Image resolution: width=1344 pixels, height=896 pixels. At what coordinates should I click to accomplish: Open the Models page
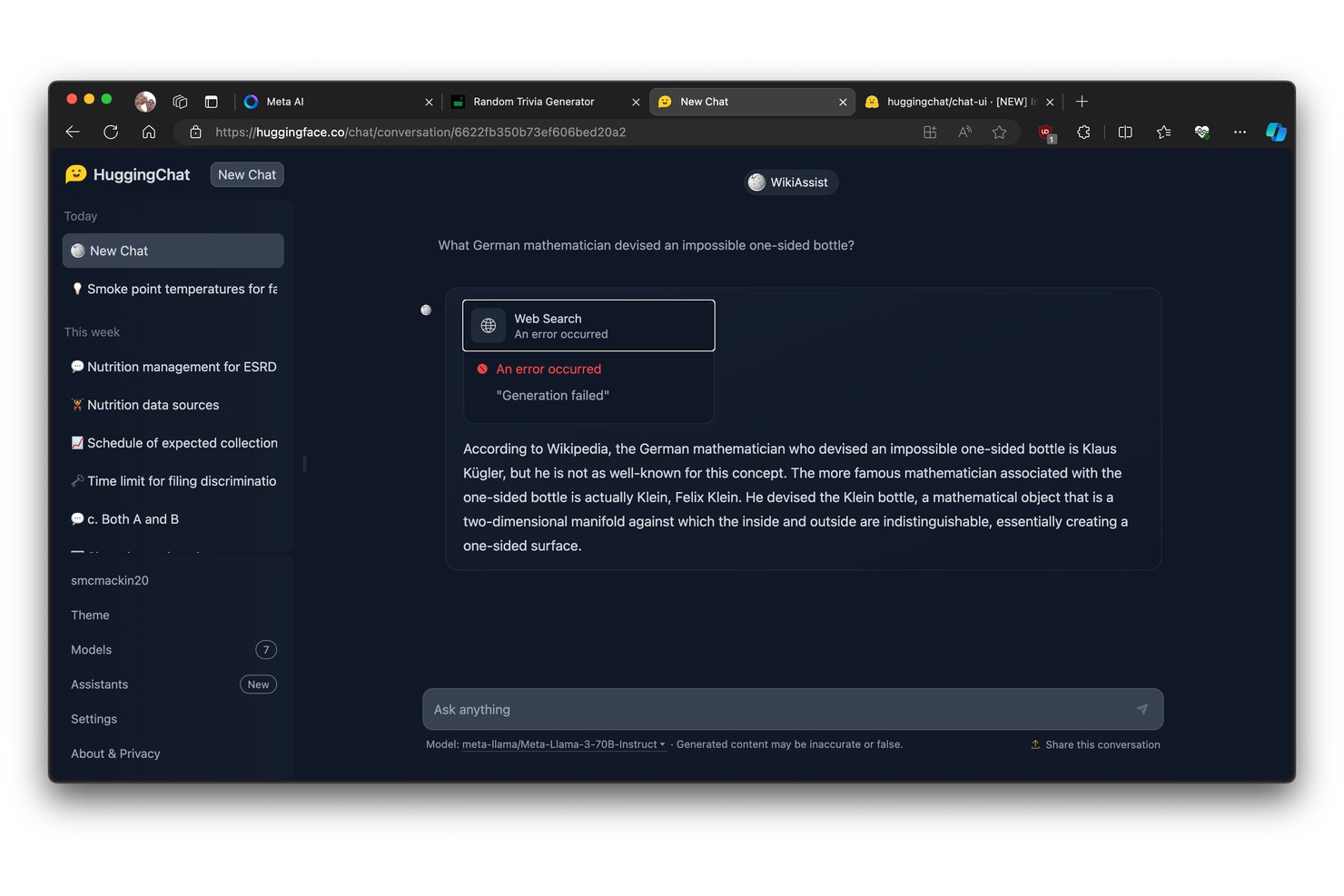(173, 649)
